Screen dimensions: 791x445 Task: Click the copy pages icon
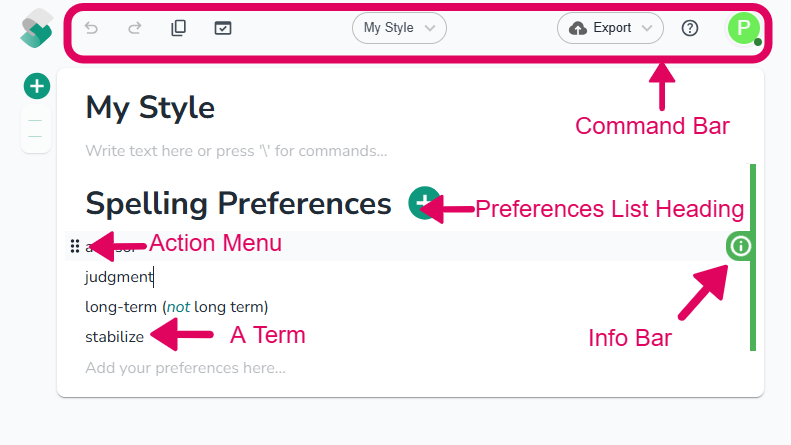pos(179,28)
